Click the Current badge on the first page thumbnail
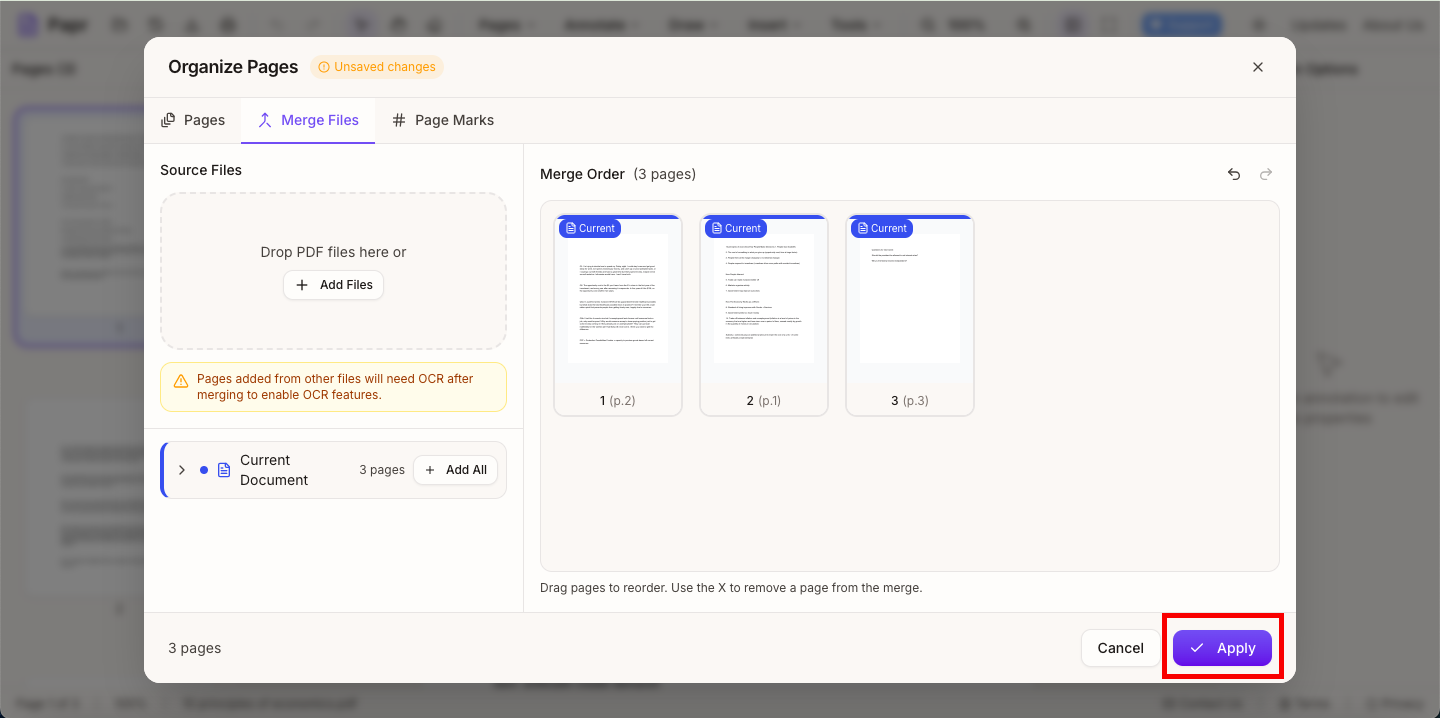The height and width of the screenshot is (718, 1440). point(589,228)
